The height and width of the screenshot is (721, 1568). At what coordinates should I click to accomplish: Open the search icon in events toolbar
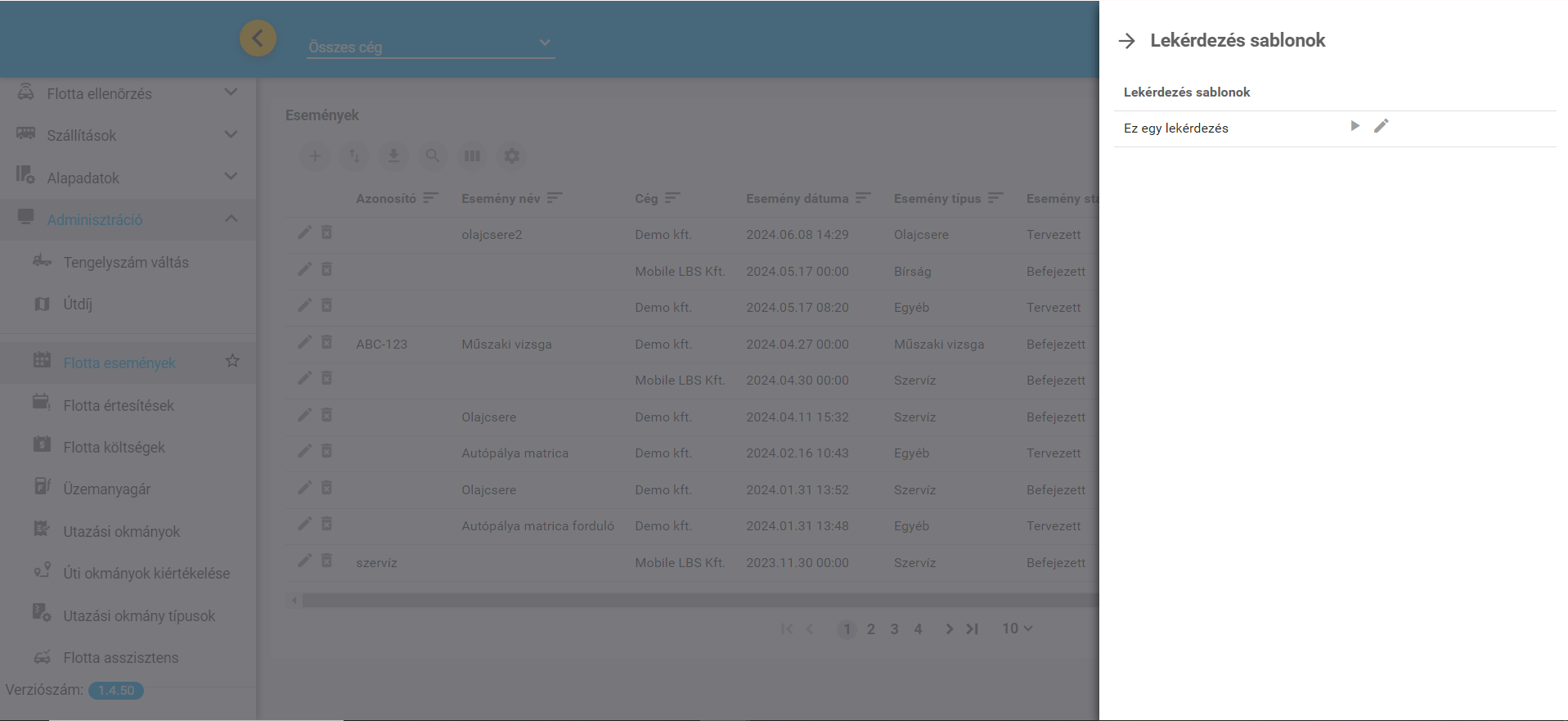[x=433, y=155]
